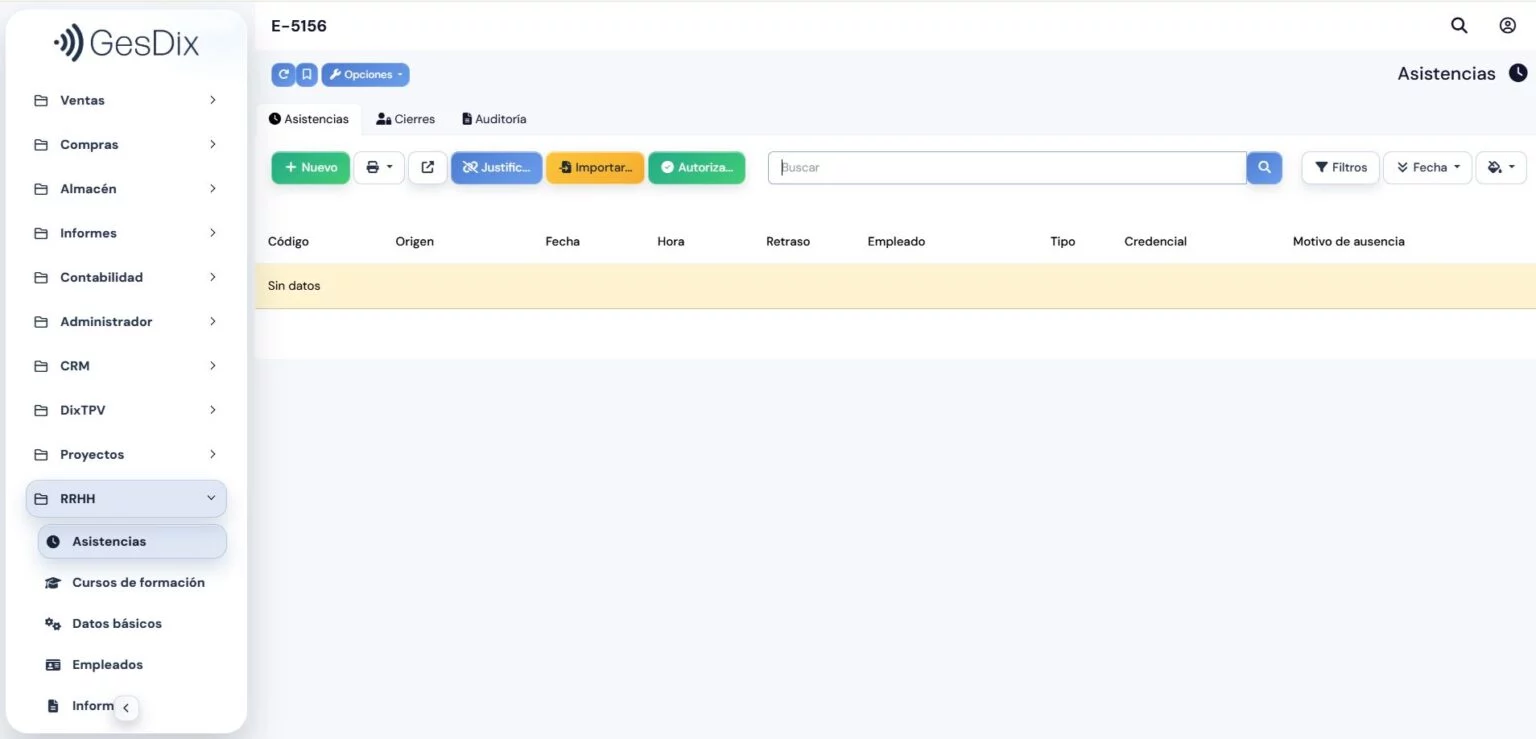
Task: Open the paint bucket color dropdown
Action: tap(1501, 168)
